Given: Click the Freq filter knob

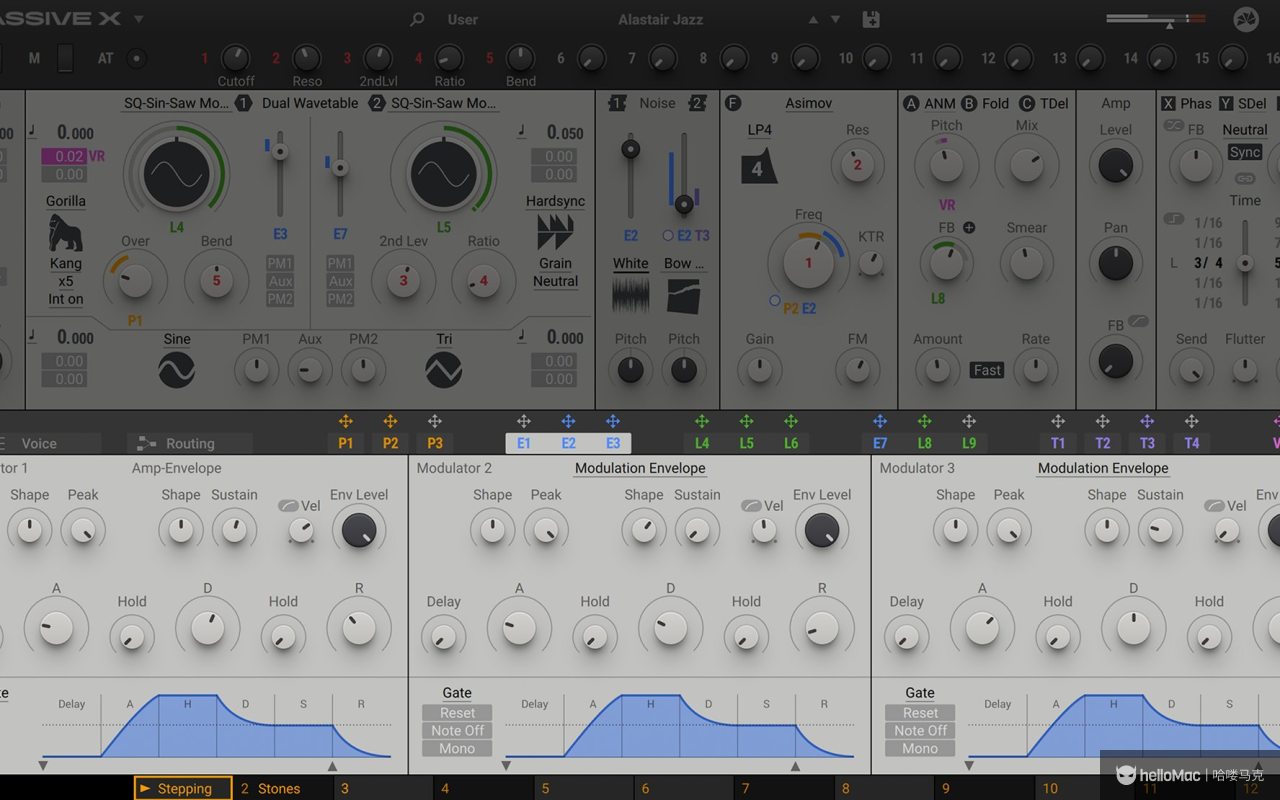Looking at the screenshot, I should pyautogui.click(x=809, y=264).
